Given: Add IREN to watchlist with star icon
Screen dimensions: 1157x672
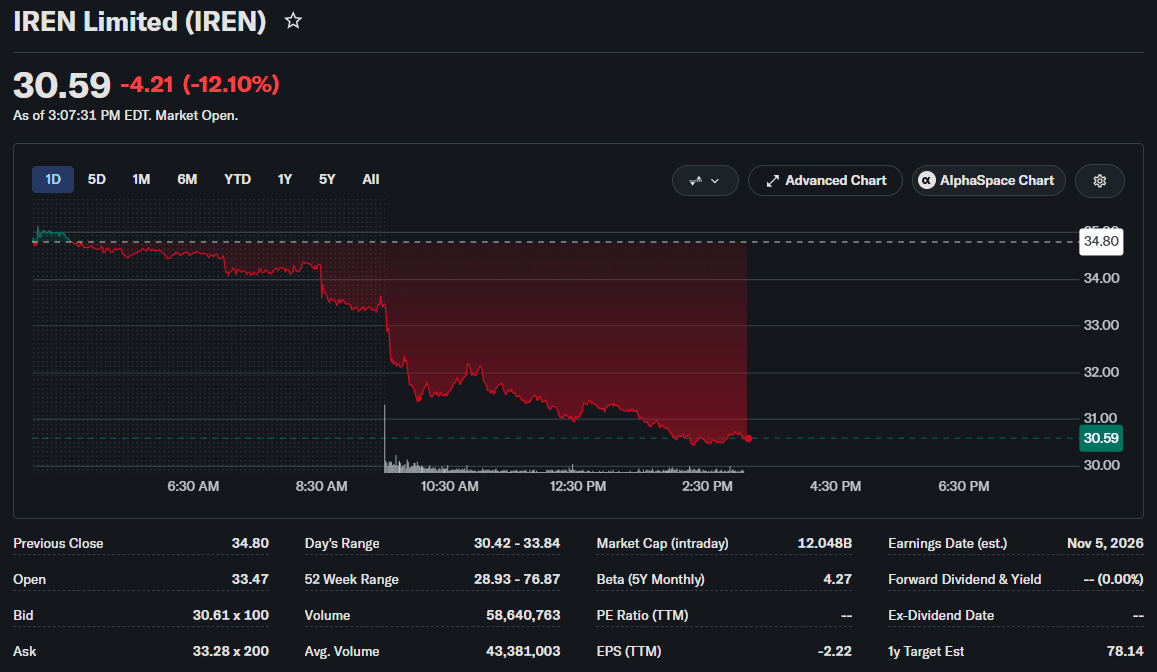Looking at the screenshot, I should pos(293,21).
